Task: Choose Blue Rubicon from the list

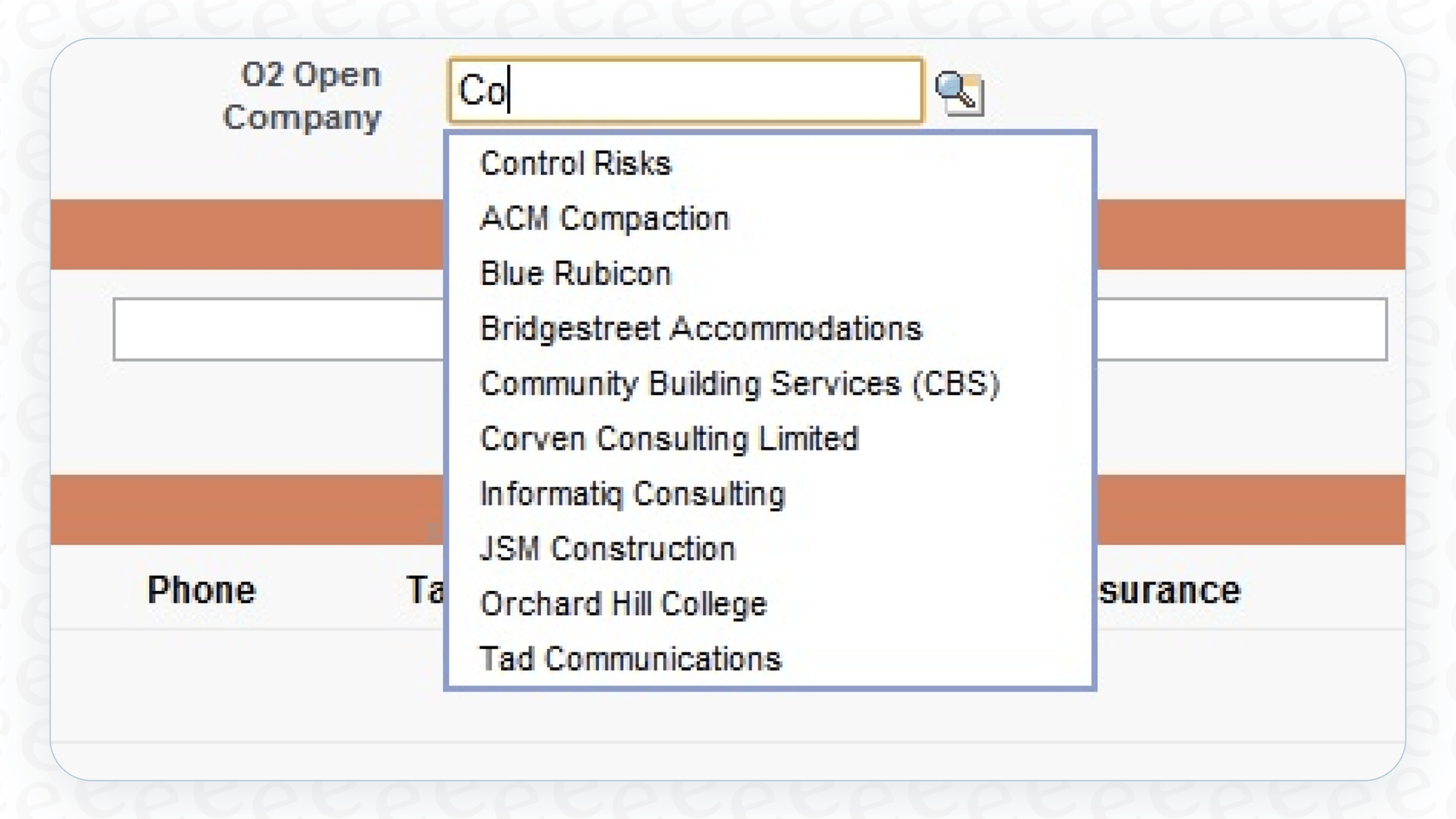Action: pyautogui.click(x=575, y=274)
